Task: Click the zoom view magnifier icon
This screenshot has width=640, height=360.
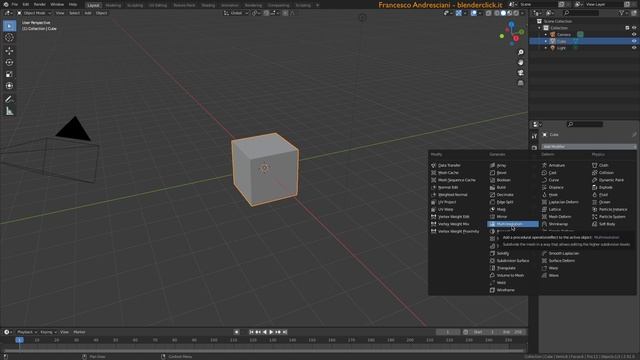Action: click(520, 53)
